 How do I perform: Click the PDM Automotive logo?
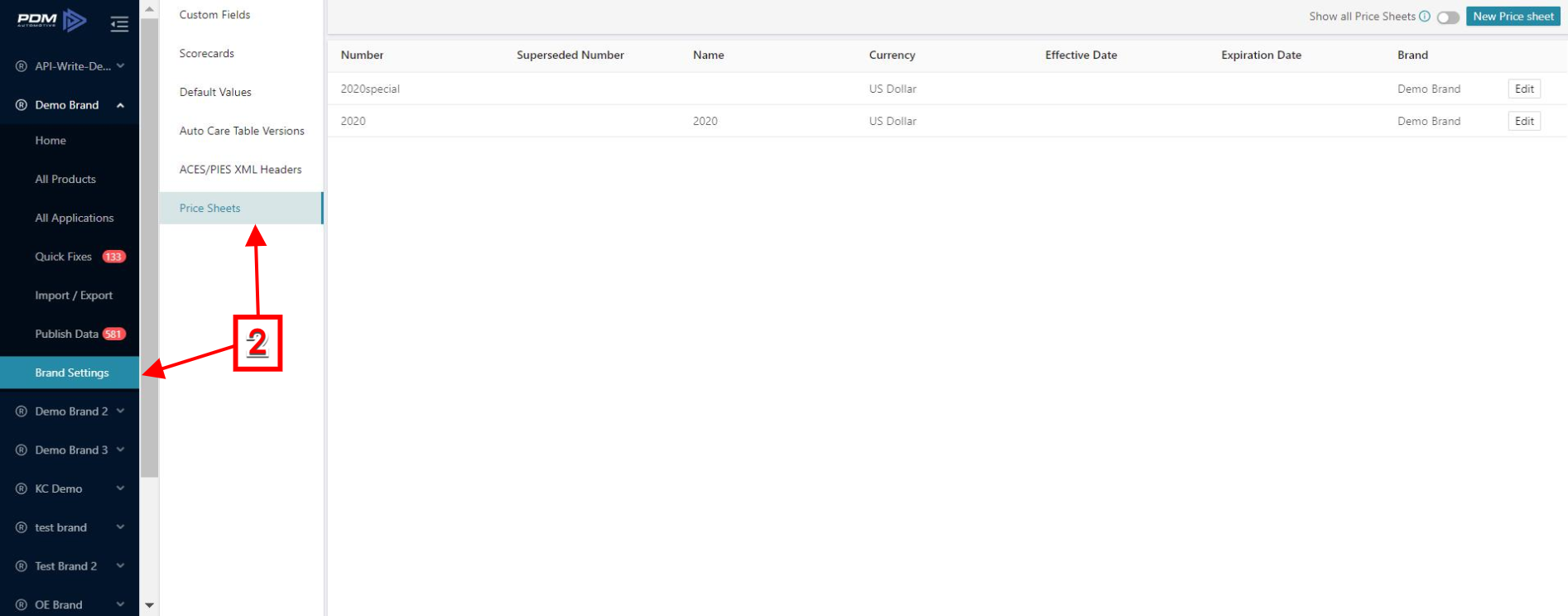pyautogui.click(x=51, y=20)
